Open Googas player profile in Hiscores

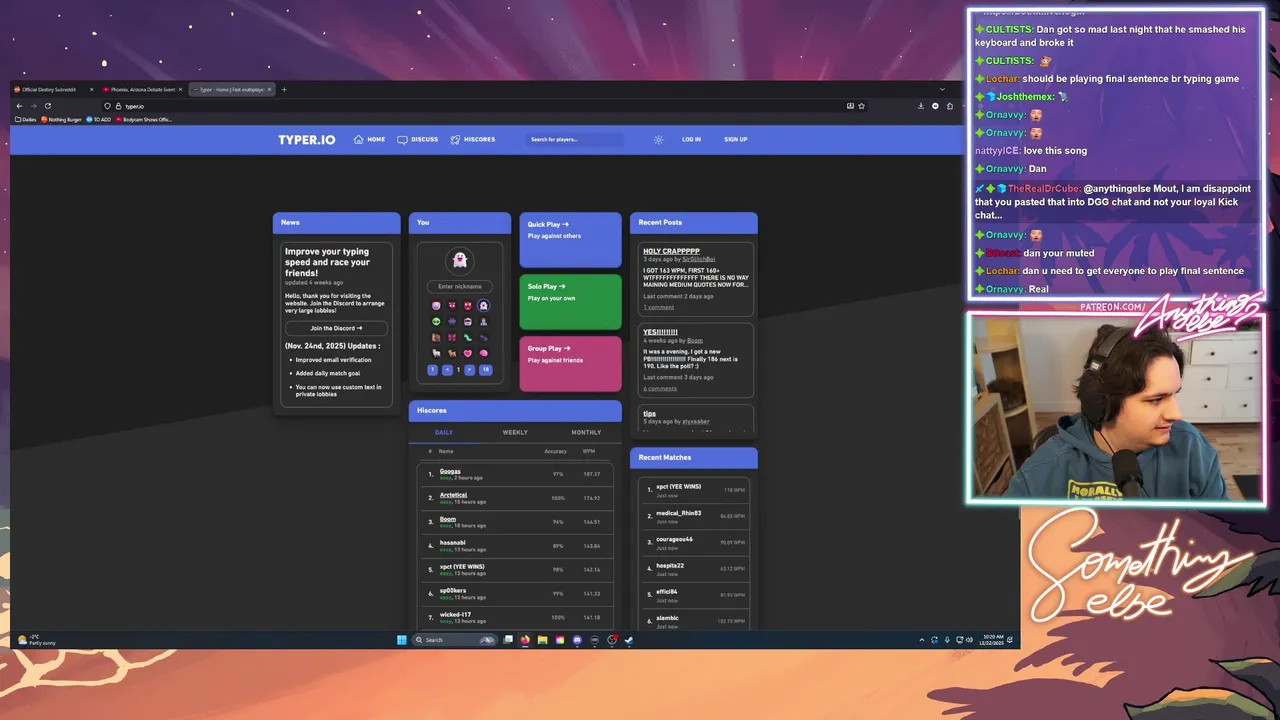[450, 471]
